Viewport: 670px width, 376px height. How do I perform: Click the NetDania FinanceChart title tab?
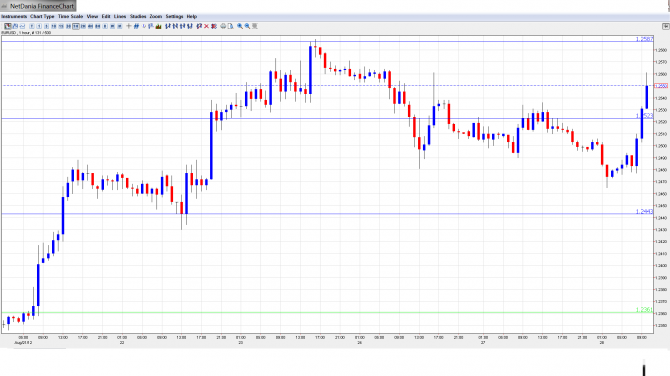pos(38,6)
